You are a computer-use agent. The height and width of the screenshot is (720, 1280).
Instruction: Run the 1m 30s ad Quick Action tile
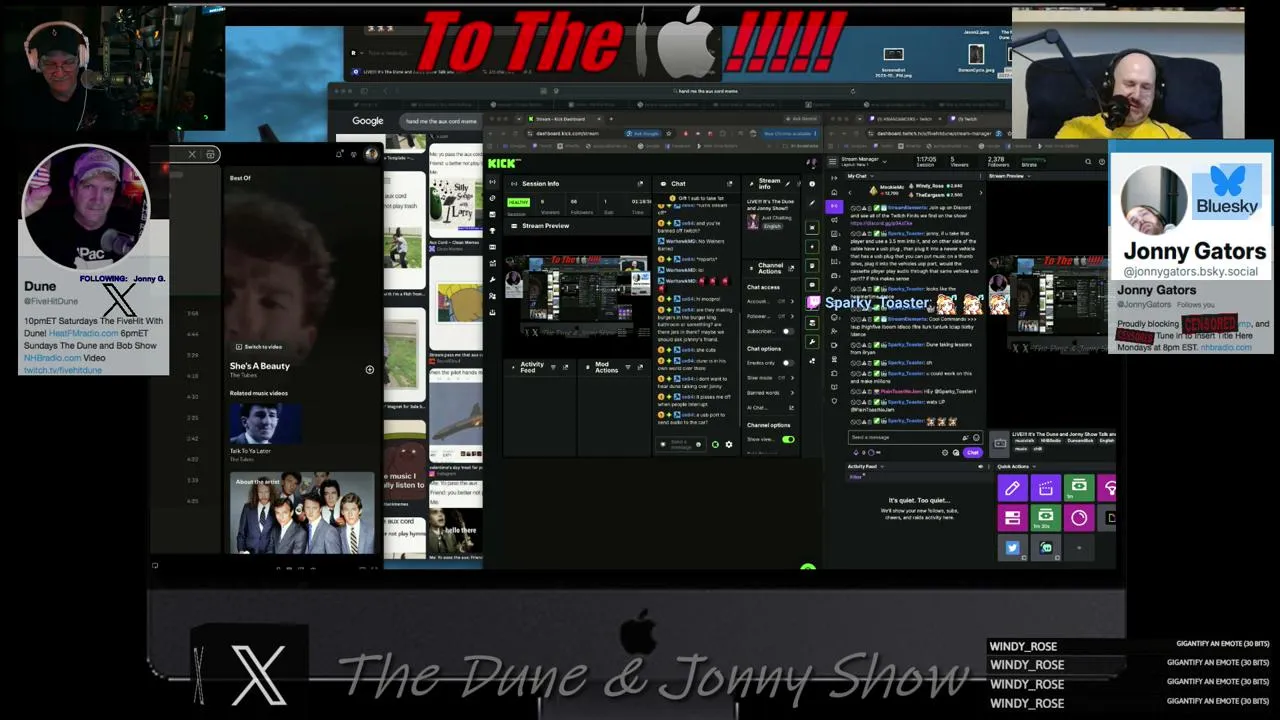1045,518
